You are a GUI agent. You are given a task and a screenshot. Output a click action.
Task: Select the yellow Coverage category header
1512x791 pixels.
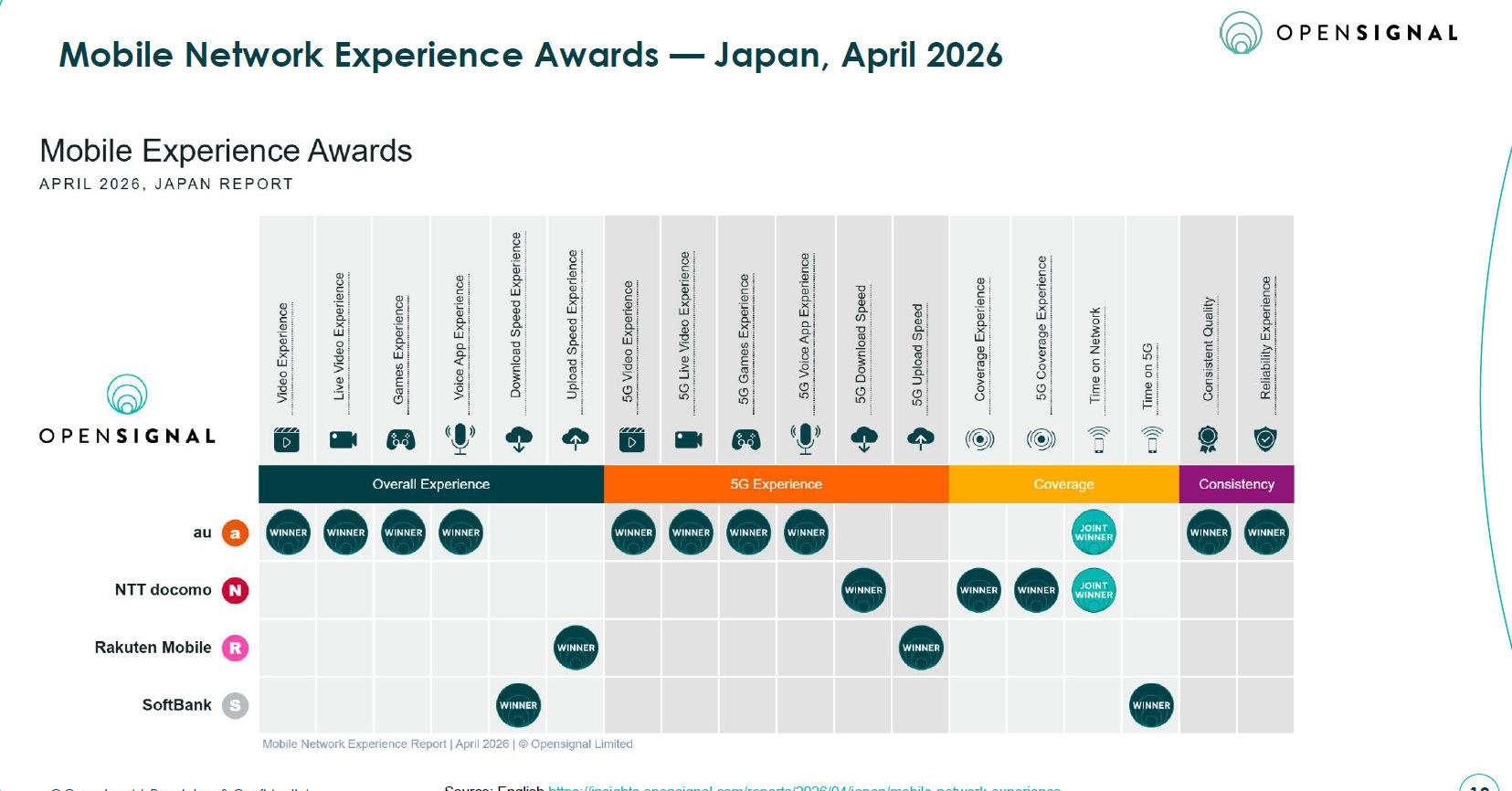pos(1064,484)
